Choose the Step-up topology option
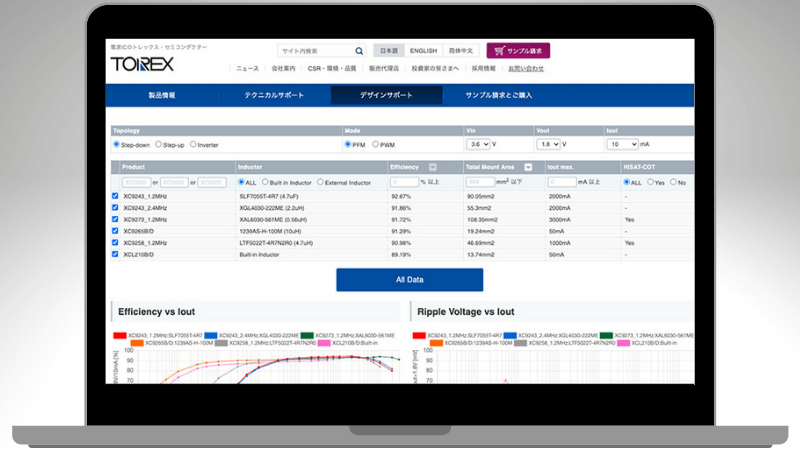Image resolution: width=800 pixels, height=450 pixels. [x=157, y=145]
